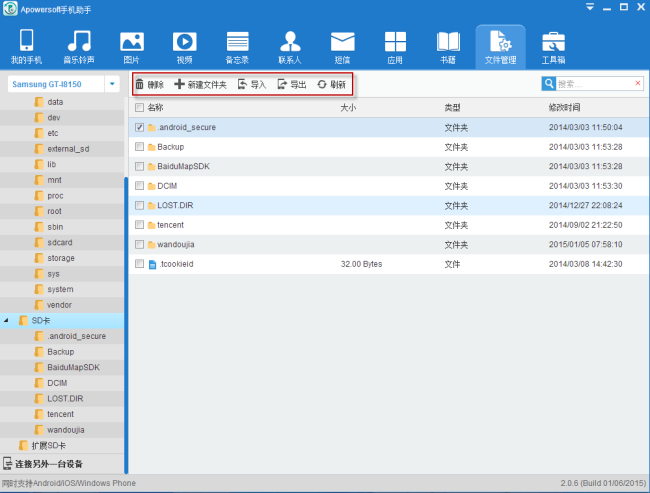The width and height of the screenshot is (650, 493).
Task: Open the 联系人 contacts section
Action: click(290, 46)
